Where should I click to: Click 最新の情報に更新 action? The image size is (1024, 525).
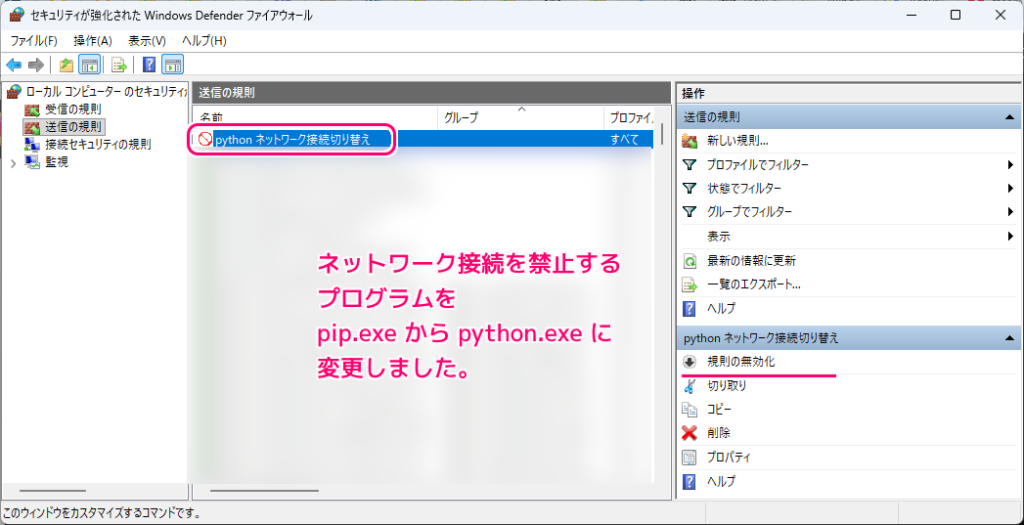751,261
